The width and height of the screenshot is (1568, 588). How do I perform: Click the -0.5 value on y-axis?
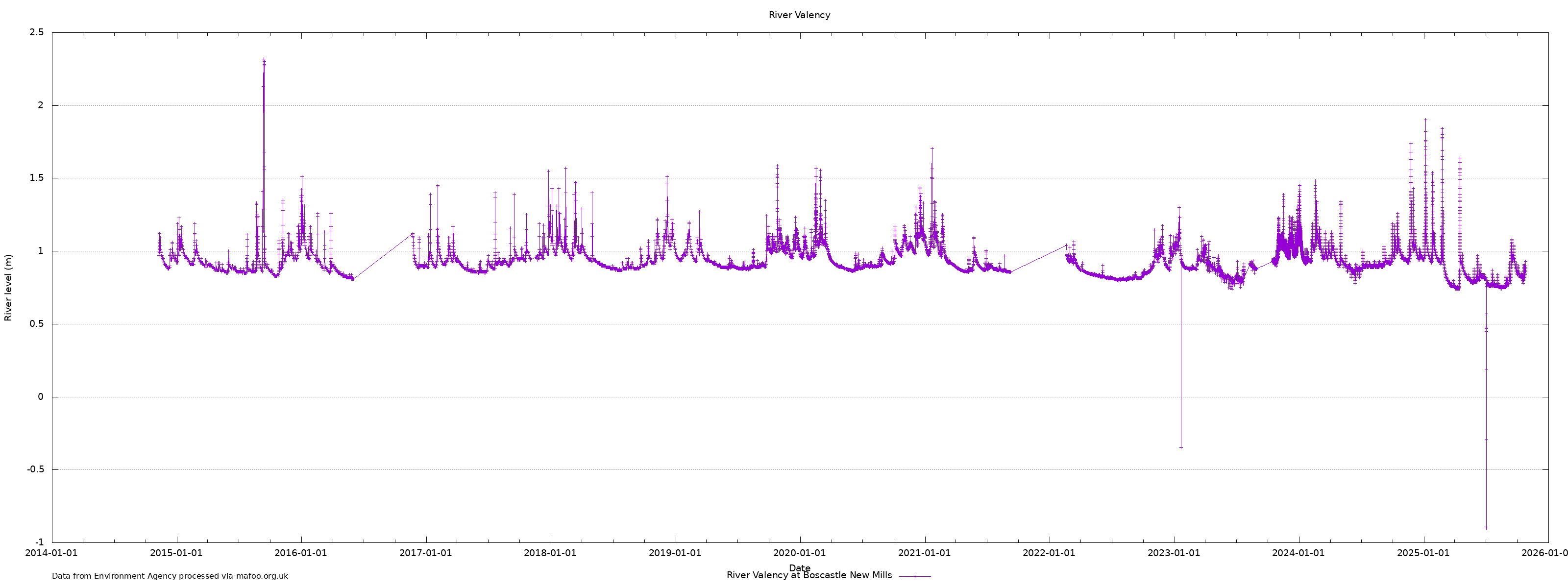click(35, 469)
